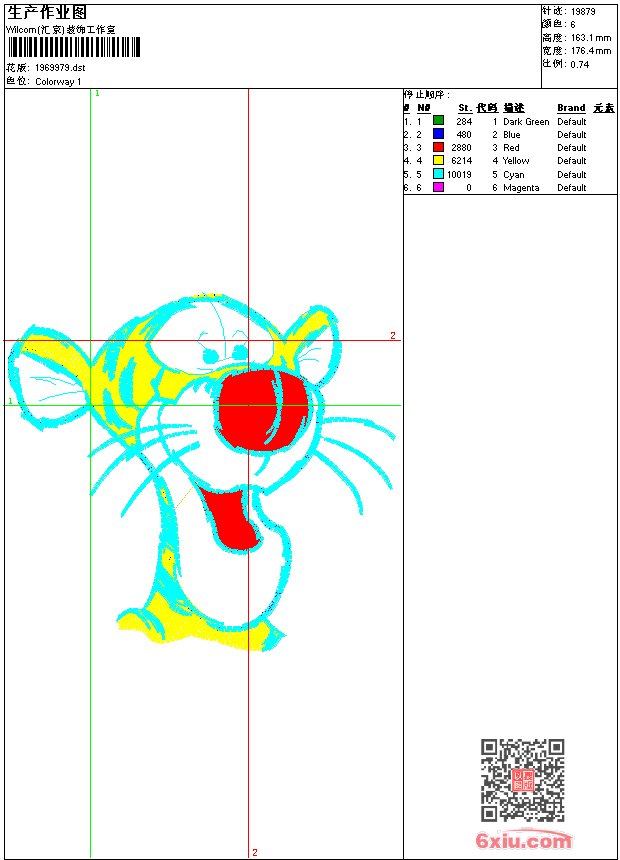Click the Brand column header
Viewport: 620px width, 860px height.
[571, 108]
